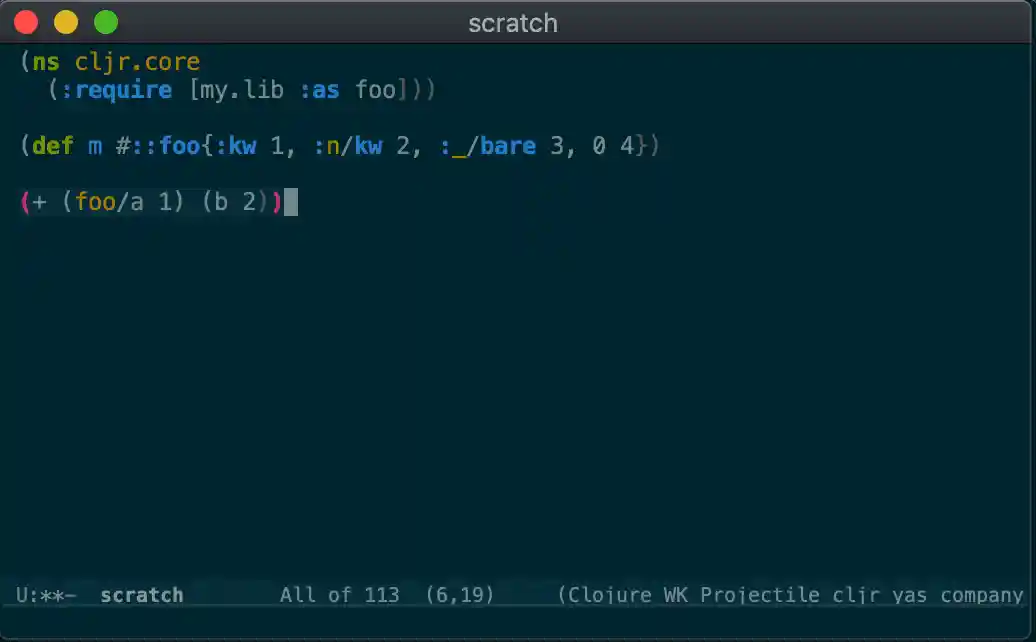Place cursor on the ns keyword
This screenshot has width=1036, height=642.
[x=46, y=62]
